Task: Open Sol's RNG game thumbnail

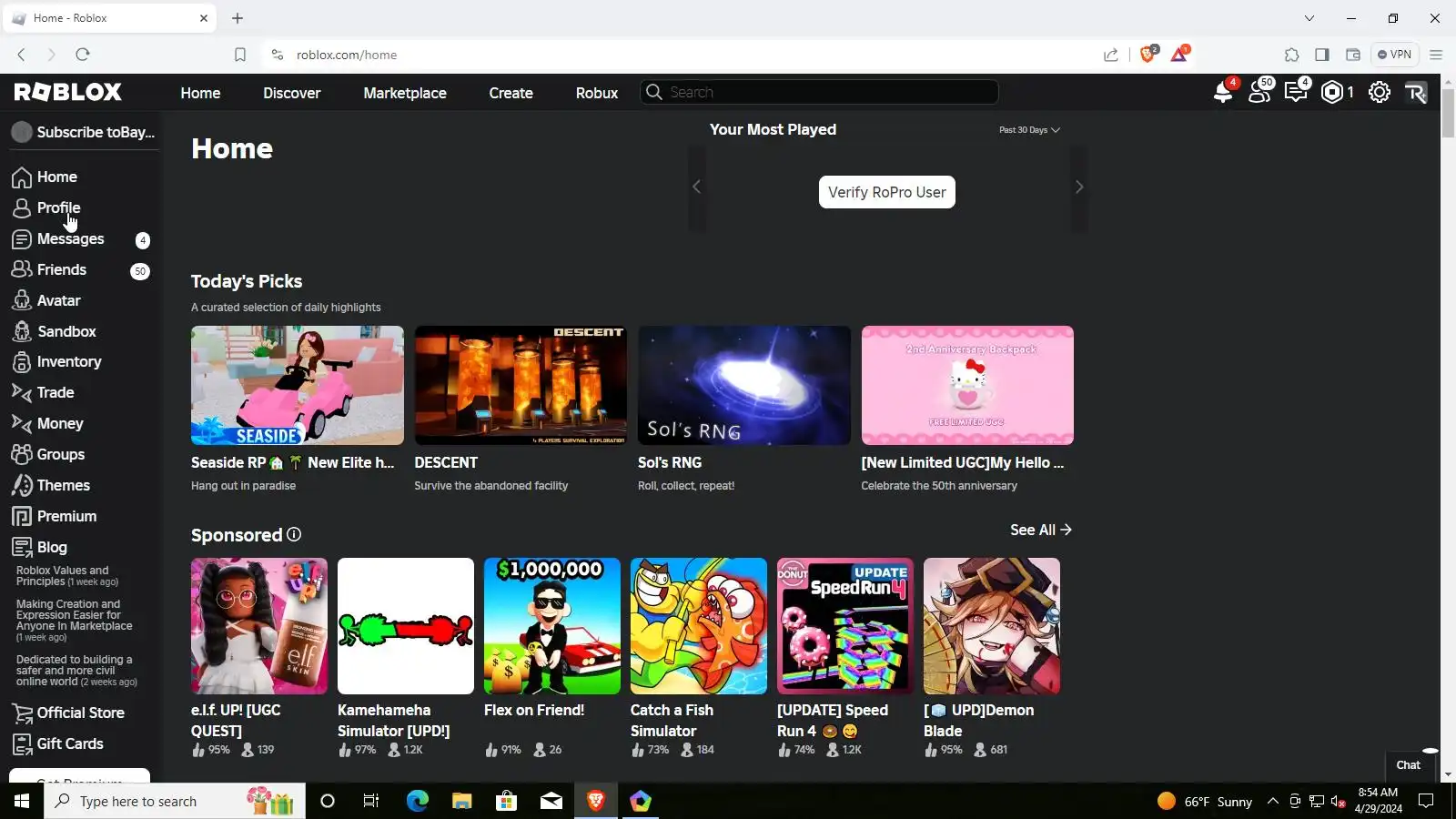Action: point(744,386)
